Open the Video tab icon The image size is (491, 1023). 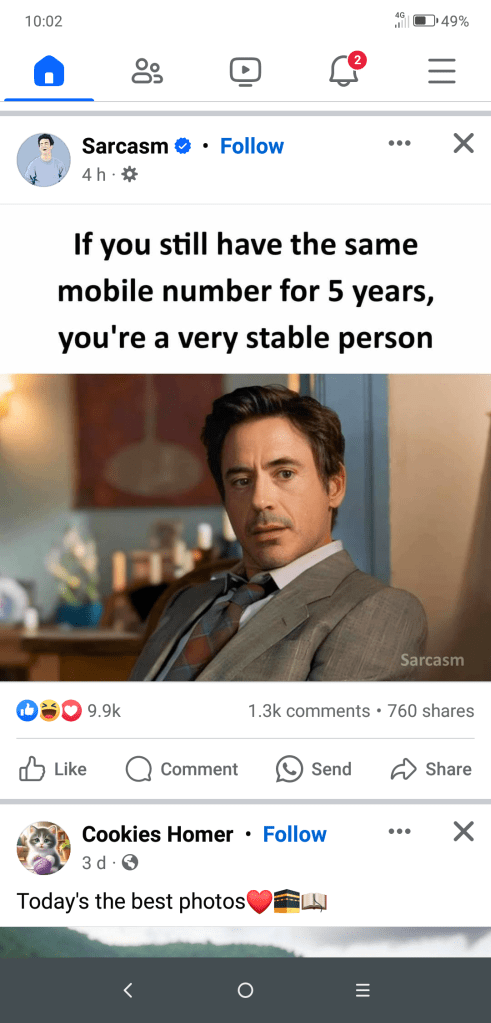click(245, 71)
